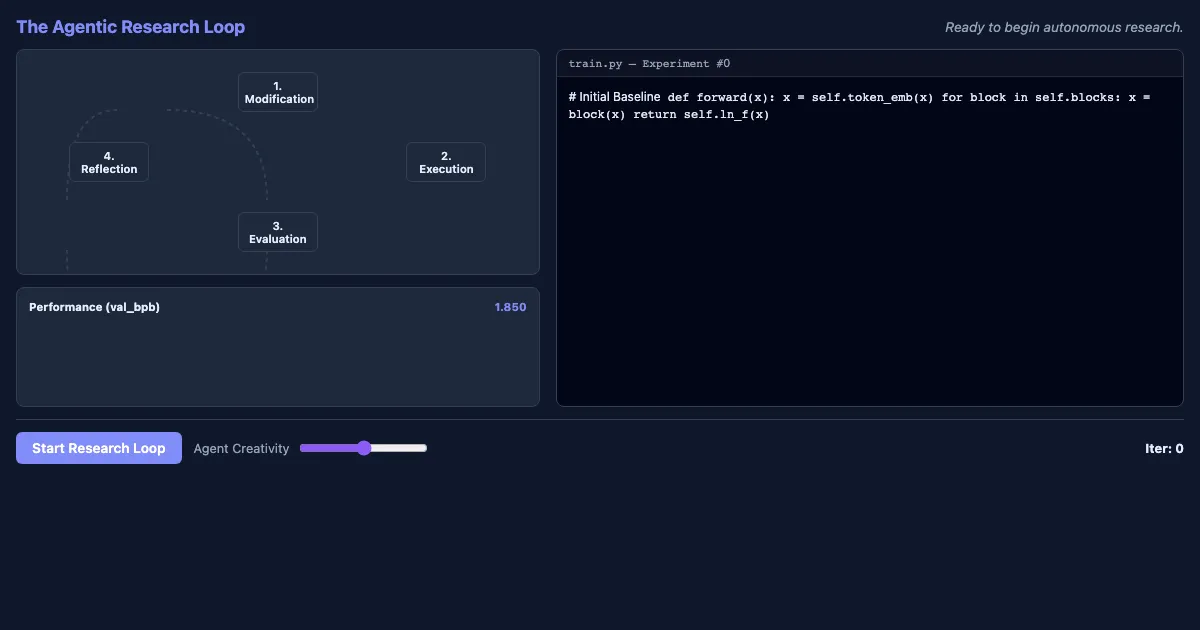Click the Performance (val_bpb) label
The width and height of the screenshot is (1200, 630).
coord(94,307)
